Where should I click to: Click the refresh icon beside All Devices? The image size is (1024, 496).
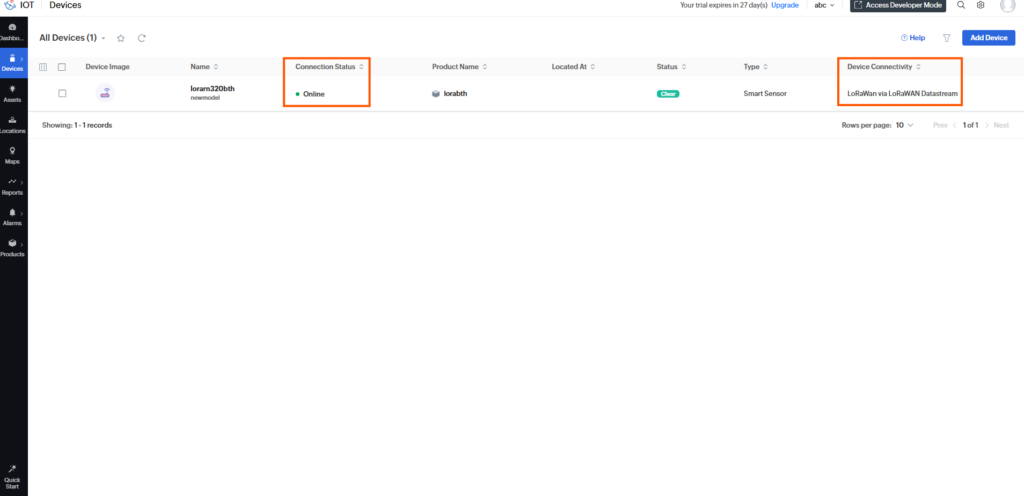[142, 38]
